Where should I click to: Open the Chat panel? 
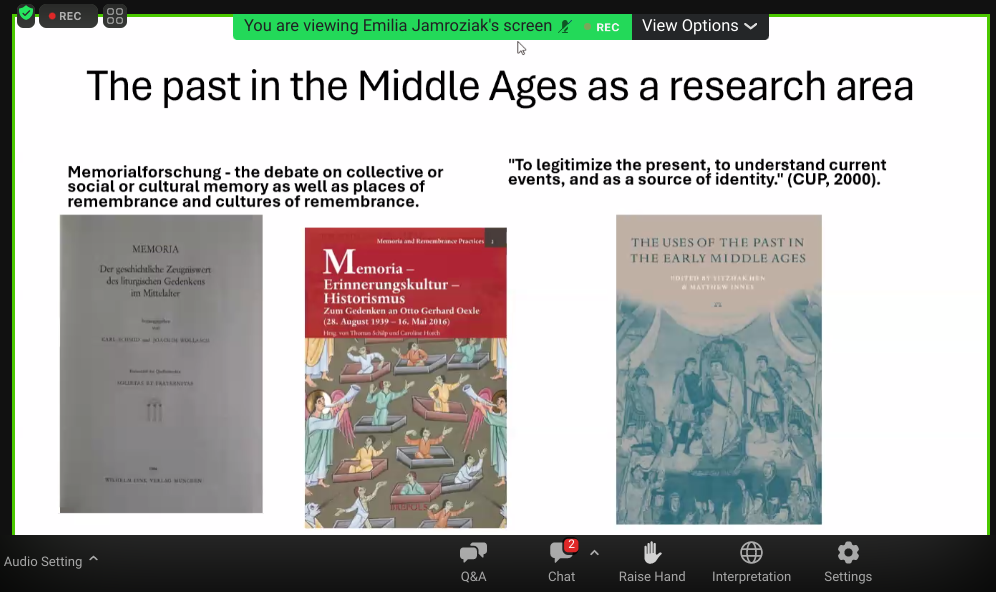[561, 562]
